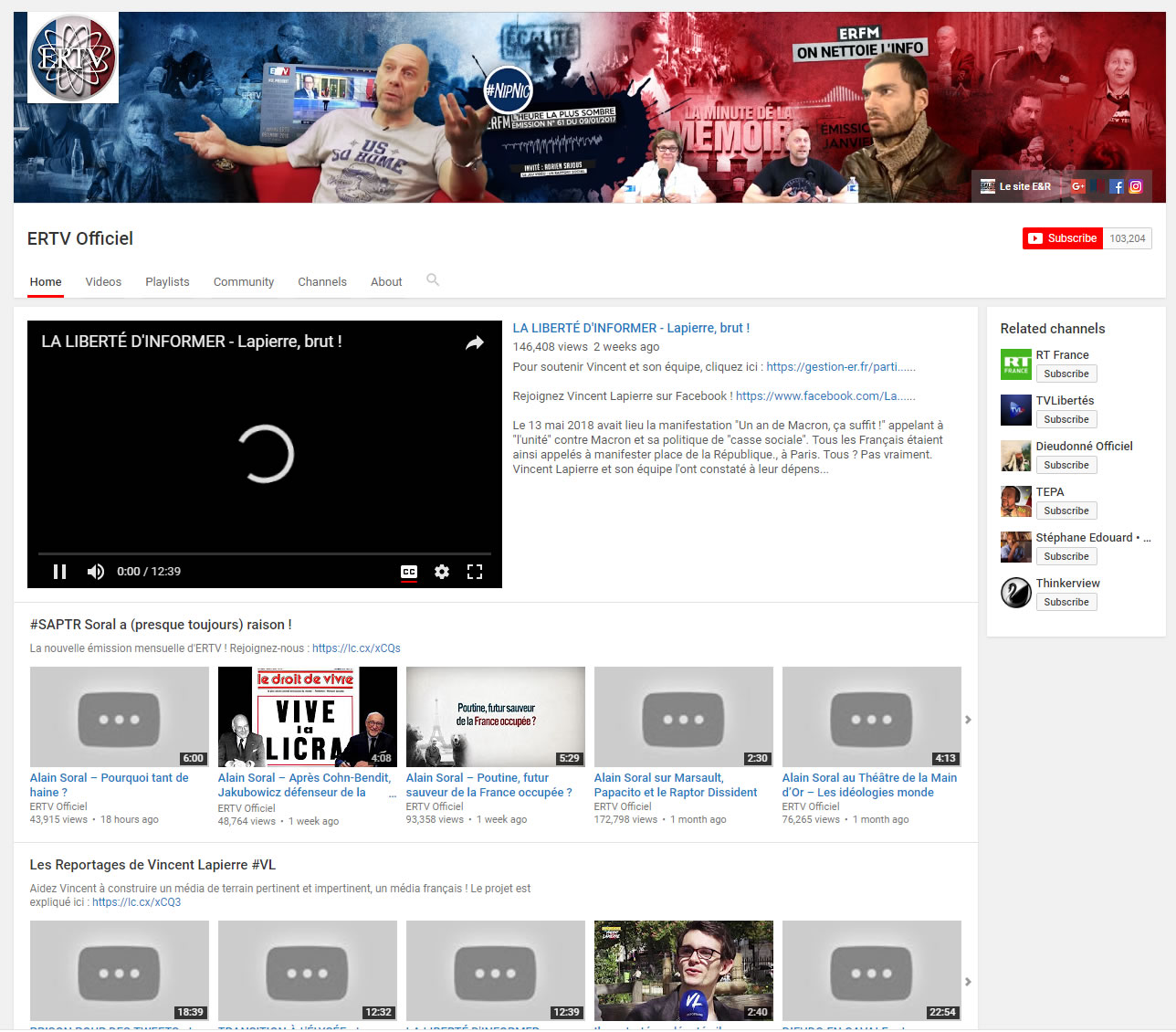Viewport: 1176px width, 1032px height.
Task: Switch to the Community tab
Action: pyautogui.click(x=244, y=282)
